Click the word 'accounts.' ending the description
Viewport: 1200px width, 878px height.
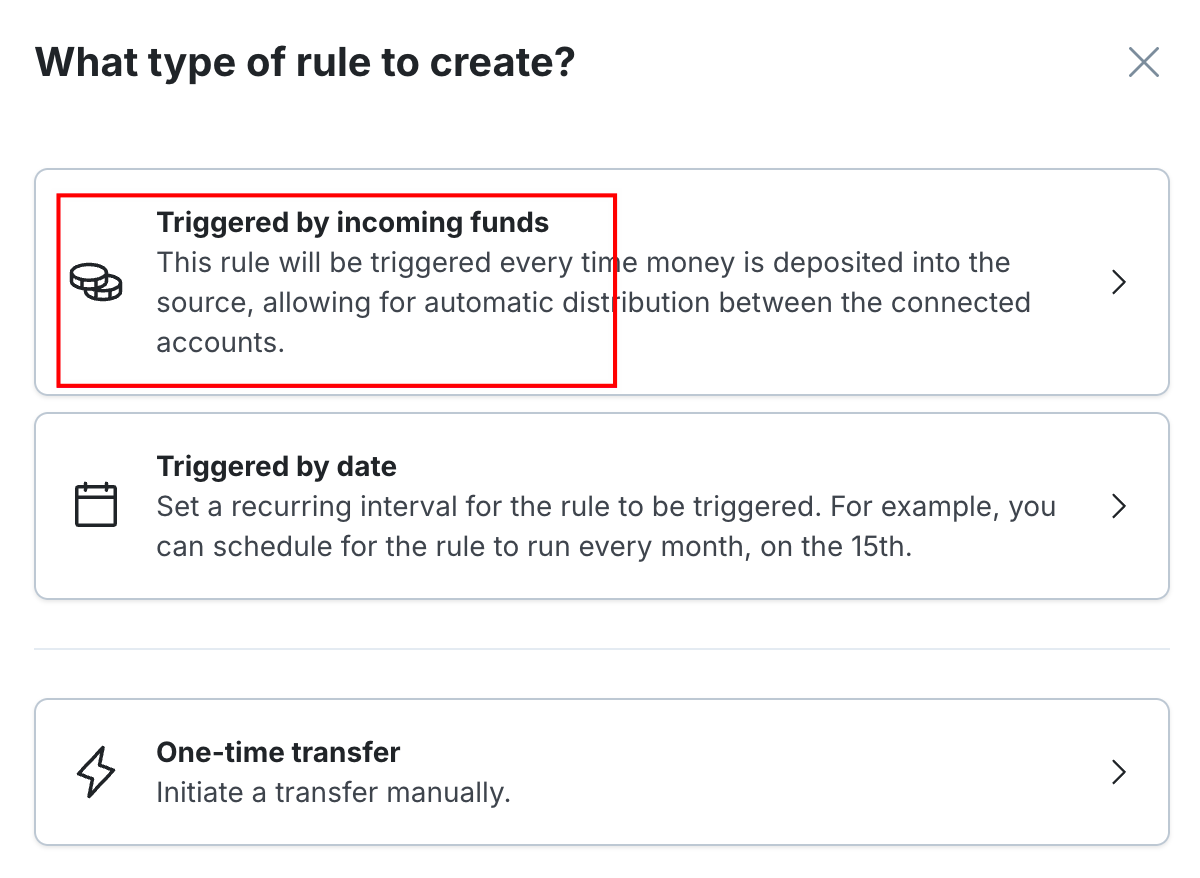click(221, 342)
